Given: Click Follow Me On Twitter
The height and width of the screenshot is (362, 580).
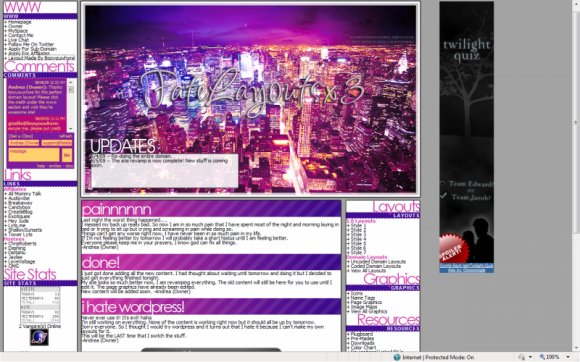Looking at the screenshot, I should [x=31, y=44].
